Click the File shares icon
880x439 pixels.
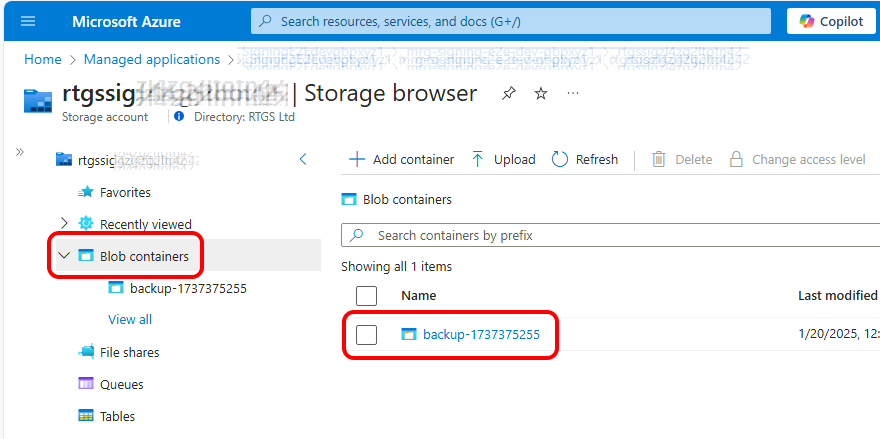point(86,352)
